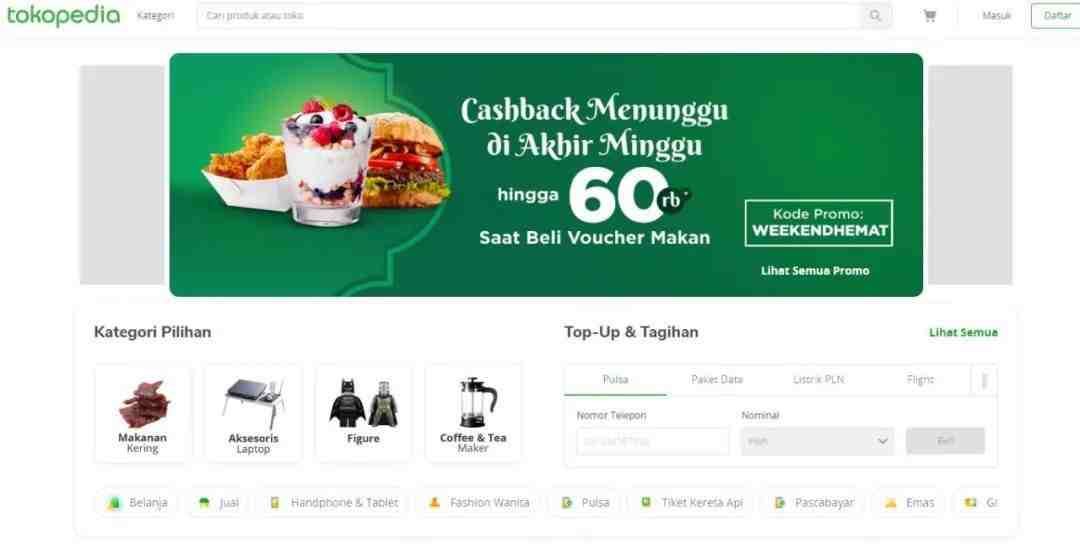Open Handphone & Tablet shortcut
The image size is (1080, 544).
[x=333, y=503]
